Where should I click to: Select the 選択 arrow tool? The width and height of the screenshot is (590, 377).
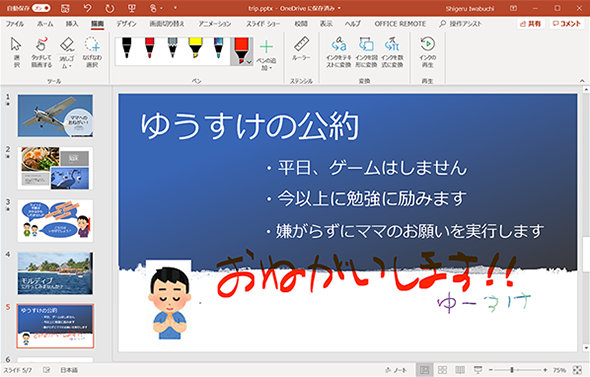coord(16,52)
